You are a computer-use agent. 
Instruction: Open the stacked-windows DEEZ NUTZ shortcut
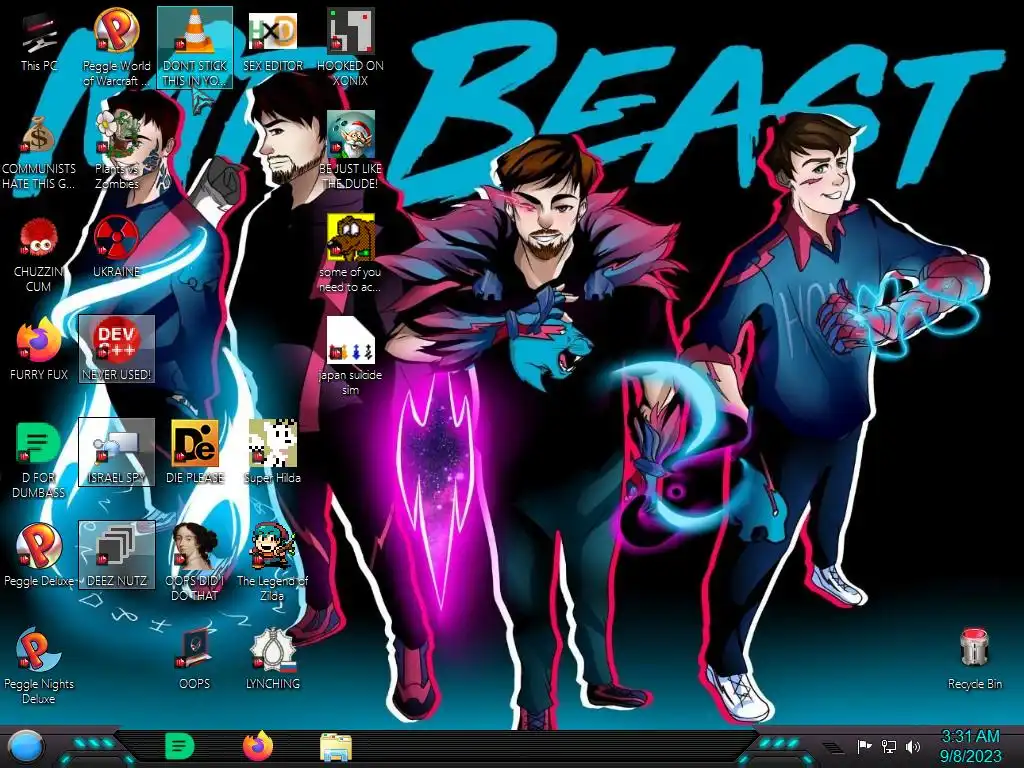116,555
